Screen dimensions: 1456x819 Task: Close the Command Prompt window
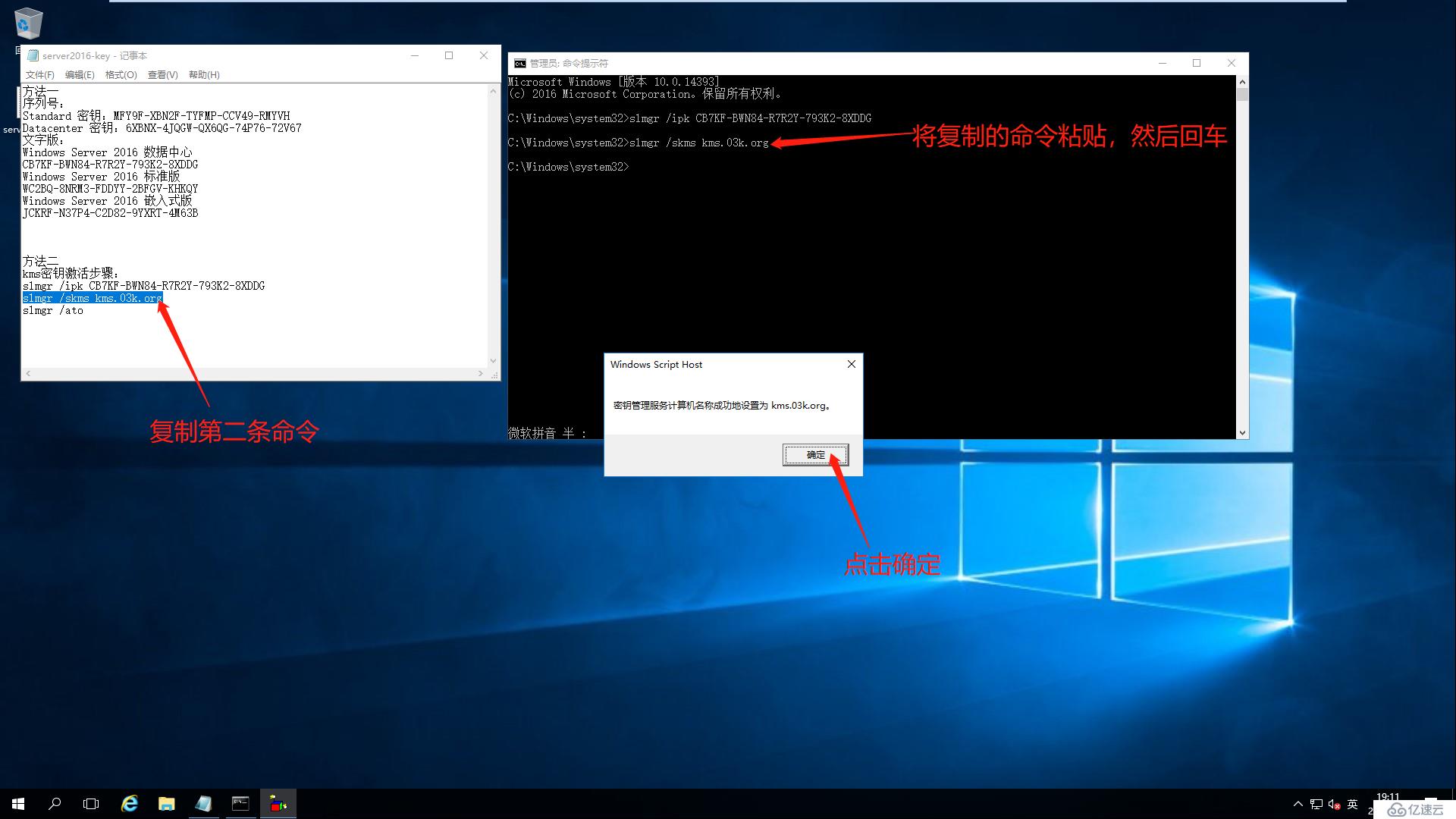1232,63
